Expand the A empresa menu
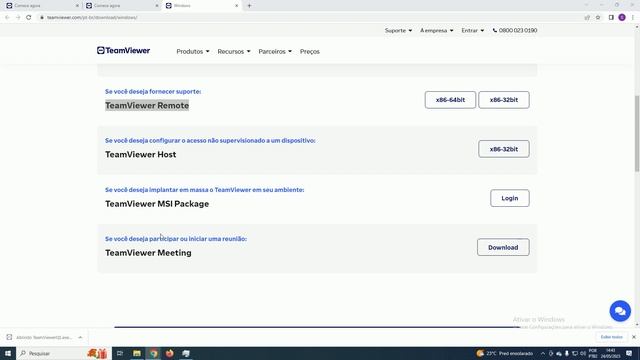The image size is (640, 360). pos(437,31)
